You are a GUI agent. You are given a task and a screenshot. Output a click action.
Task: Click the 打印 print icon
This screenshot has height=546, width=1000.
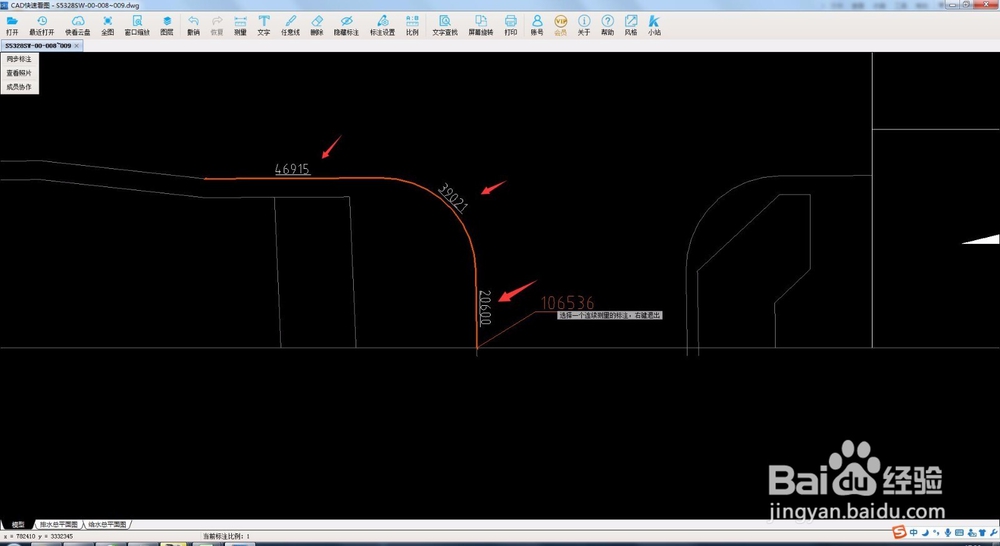point(510,26)
